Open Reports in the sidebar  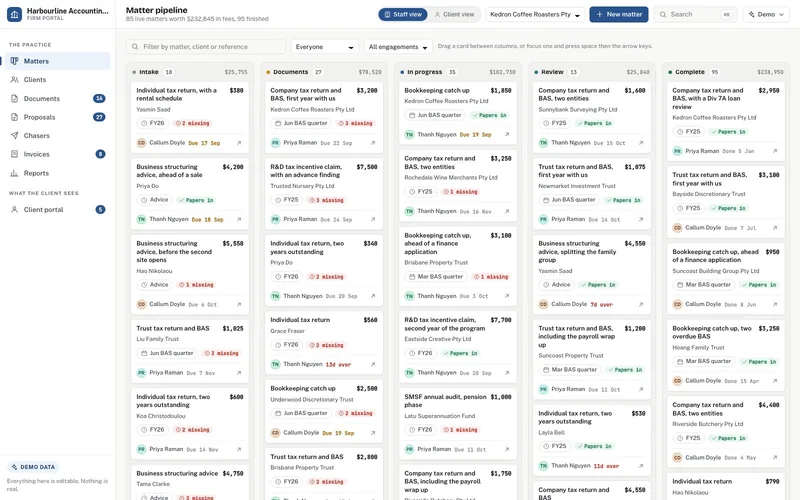click(58, 173)
